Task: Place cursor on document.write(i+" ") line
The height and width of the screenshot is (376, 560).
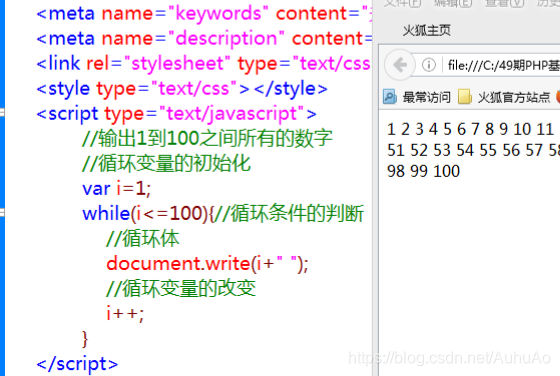Action: pos(207,264)
